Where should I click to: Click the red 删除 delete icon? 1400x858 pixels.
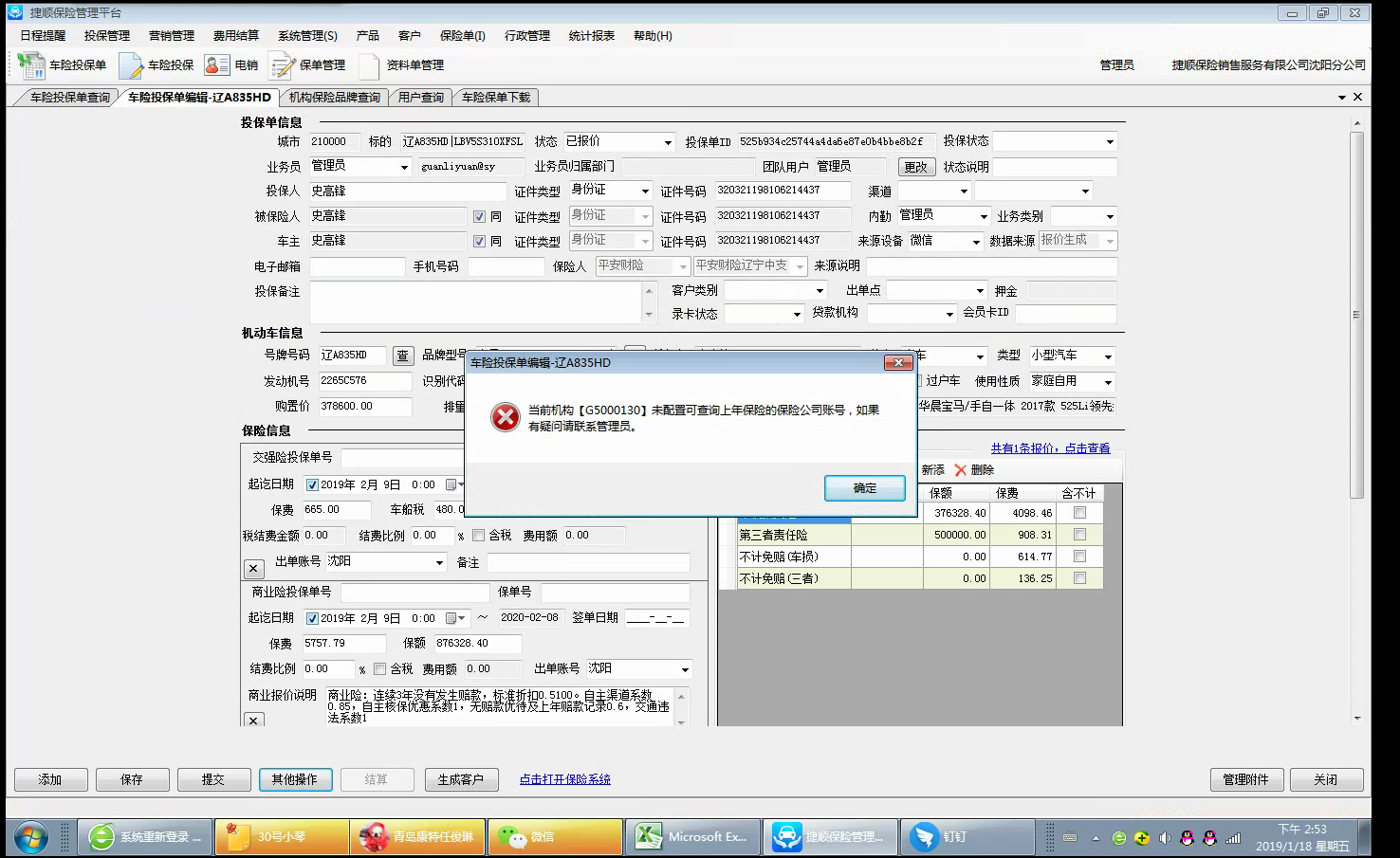point(961,470)
